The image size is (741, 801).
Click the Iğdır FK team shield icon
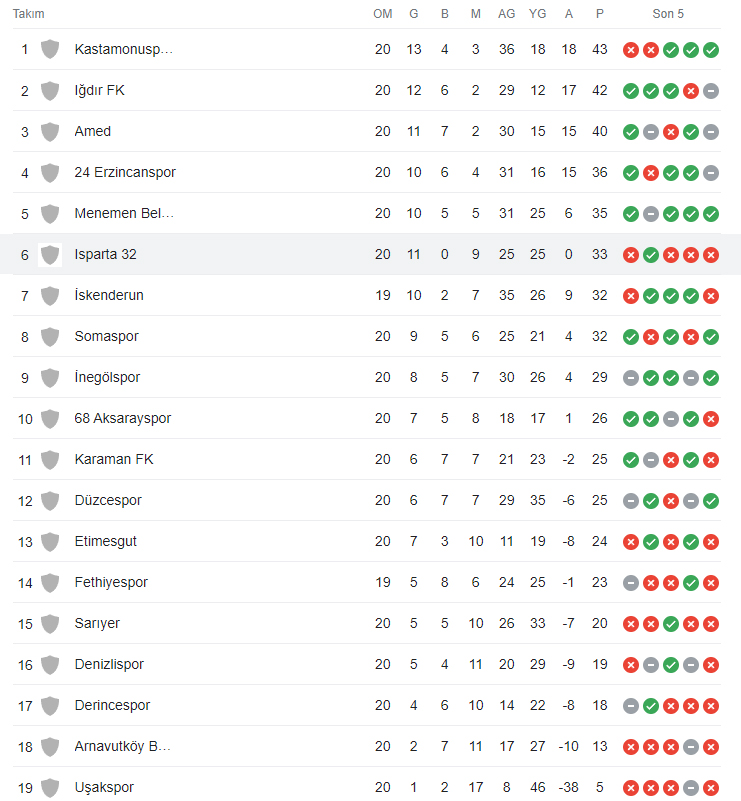(50, 91)
